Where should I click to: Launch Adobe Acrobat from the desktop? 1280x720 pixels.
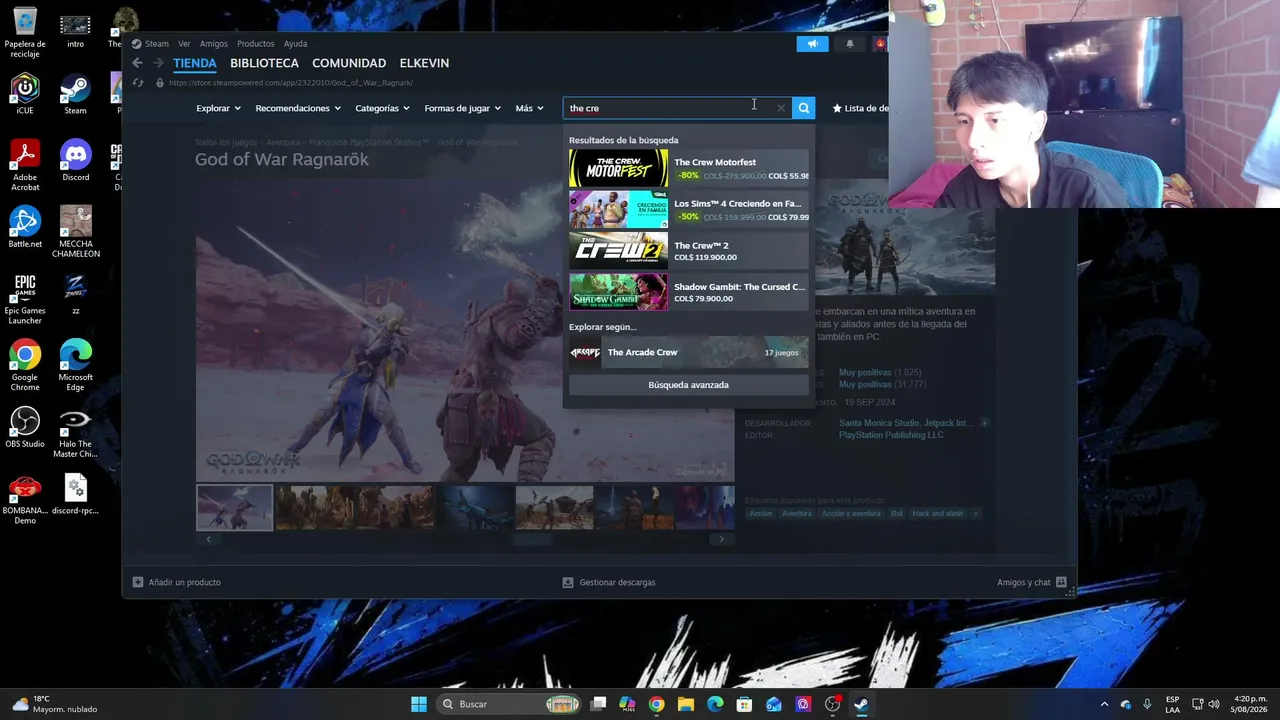point(25,166)
